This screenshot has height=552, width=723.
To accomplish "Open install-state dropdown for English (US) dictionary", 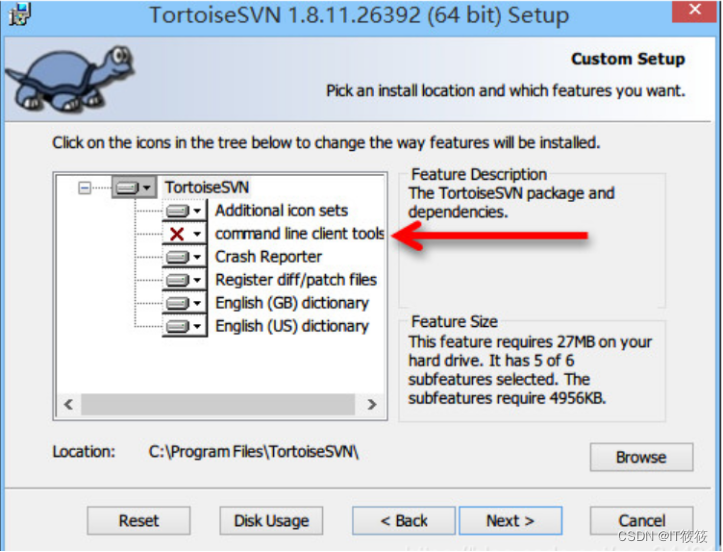I will click(184, 326).
